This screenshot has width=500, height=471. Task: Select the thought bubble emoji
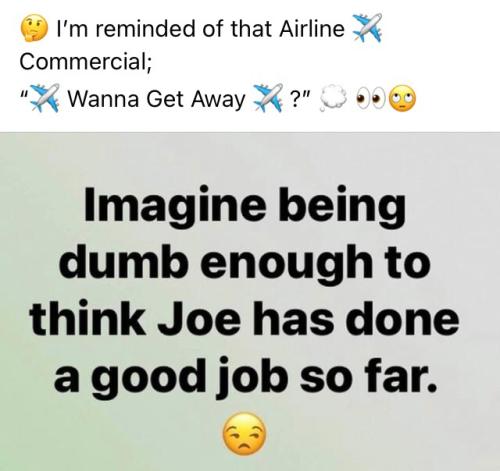click(x=334, y=100)
